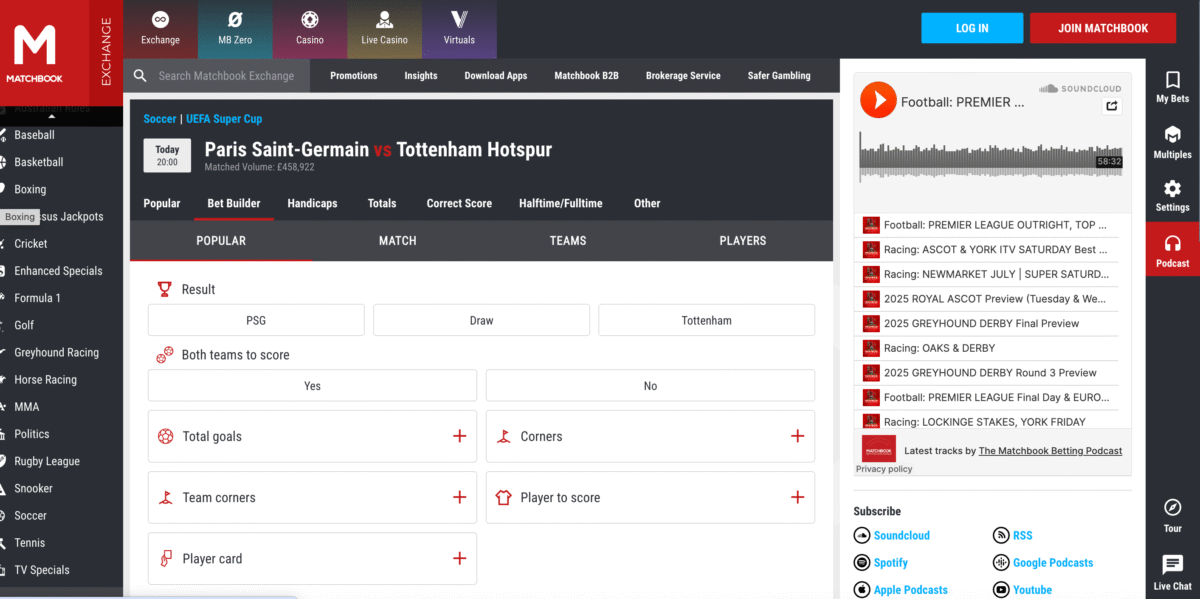Open the MB Zero product tile
The height and width of the screenshot is (599, 1200).
click(235, 29)
